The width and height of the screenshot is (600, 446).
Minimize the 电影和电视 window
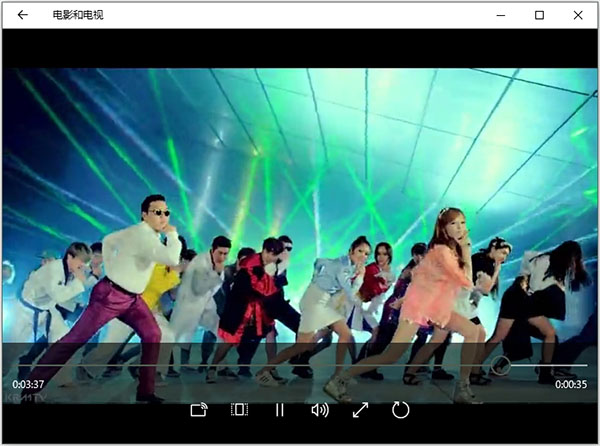[501, 15]
